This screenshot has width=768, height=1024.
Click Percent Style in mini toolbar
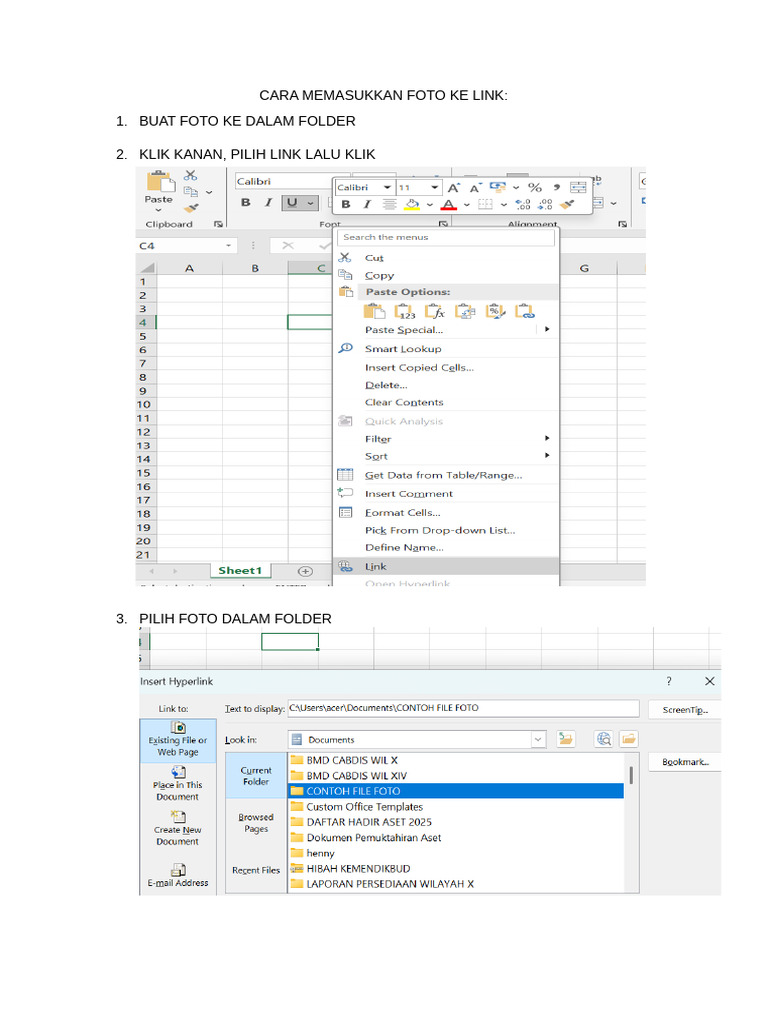[535, 187]
